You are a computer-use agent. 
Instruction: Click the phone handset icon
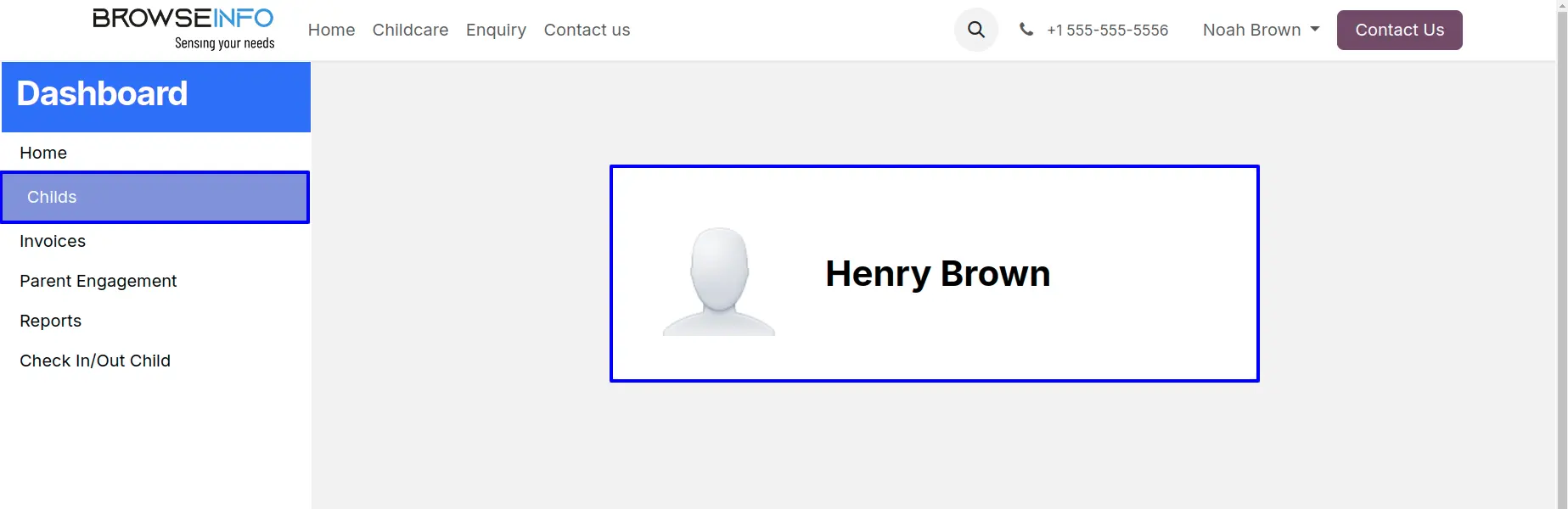pyautogui.click(x=1026, y=30)
